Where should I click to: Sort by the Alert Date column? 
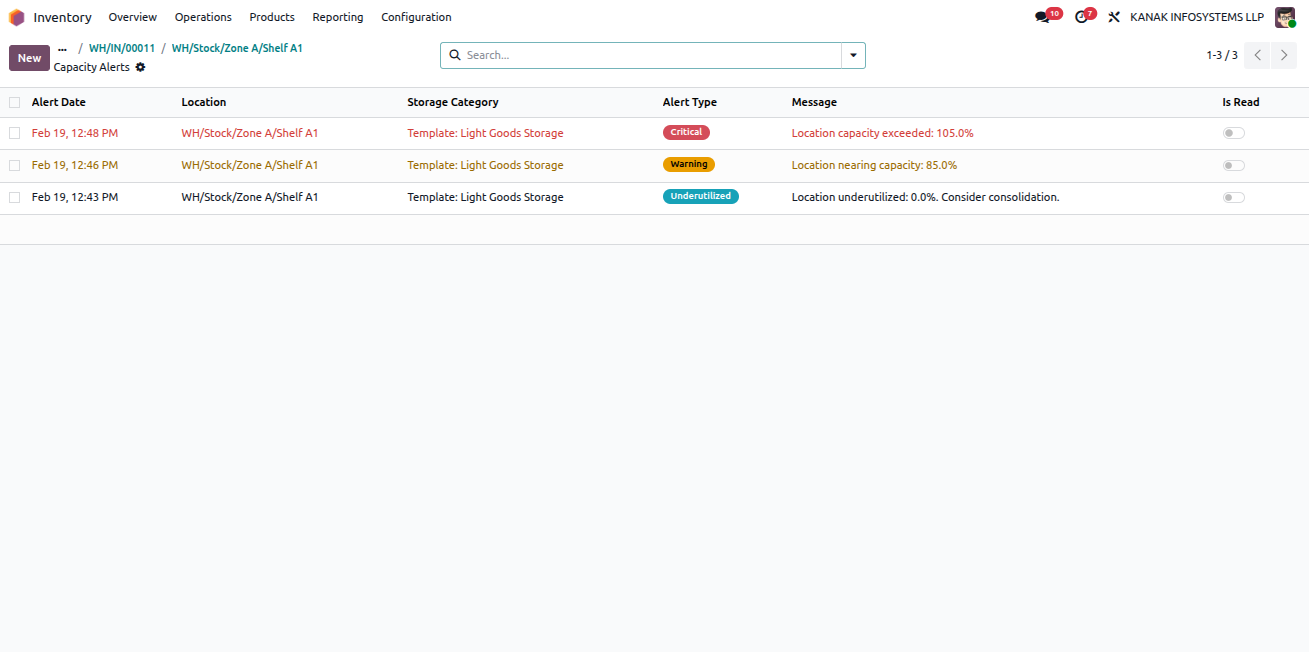(x=59, y=102)
